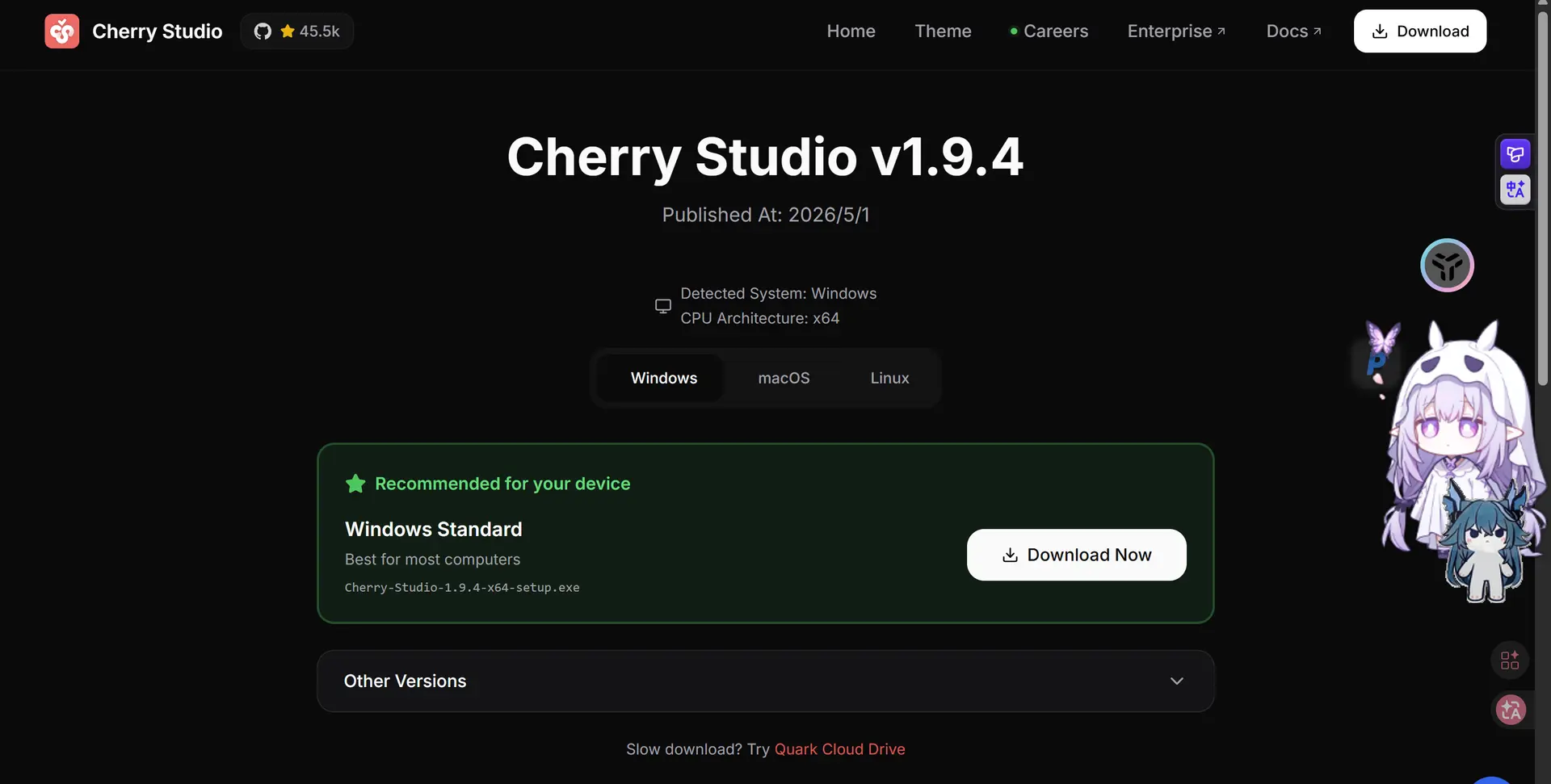Screen dimensions: 1551x784
Task: Click the 'Windows Standard' title
Action: pos(434,529)
